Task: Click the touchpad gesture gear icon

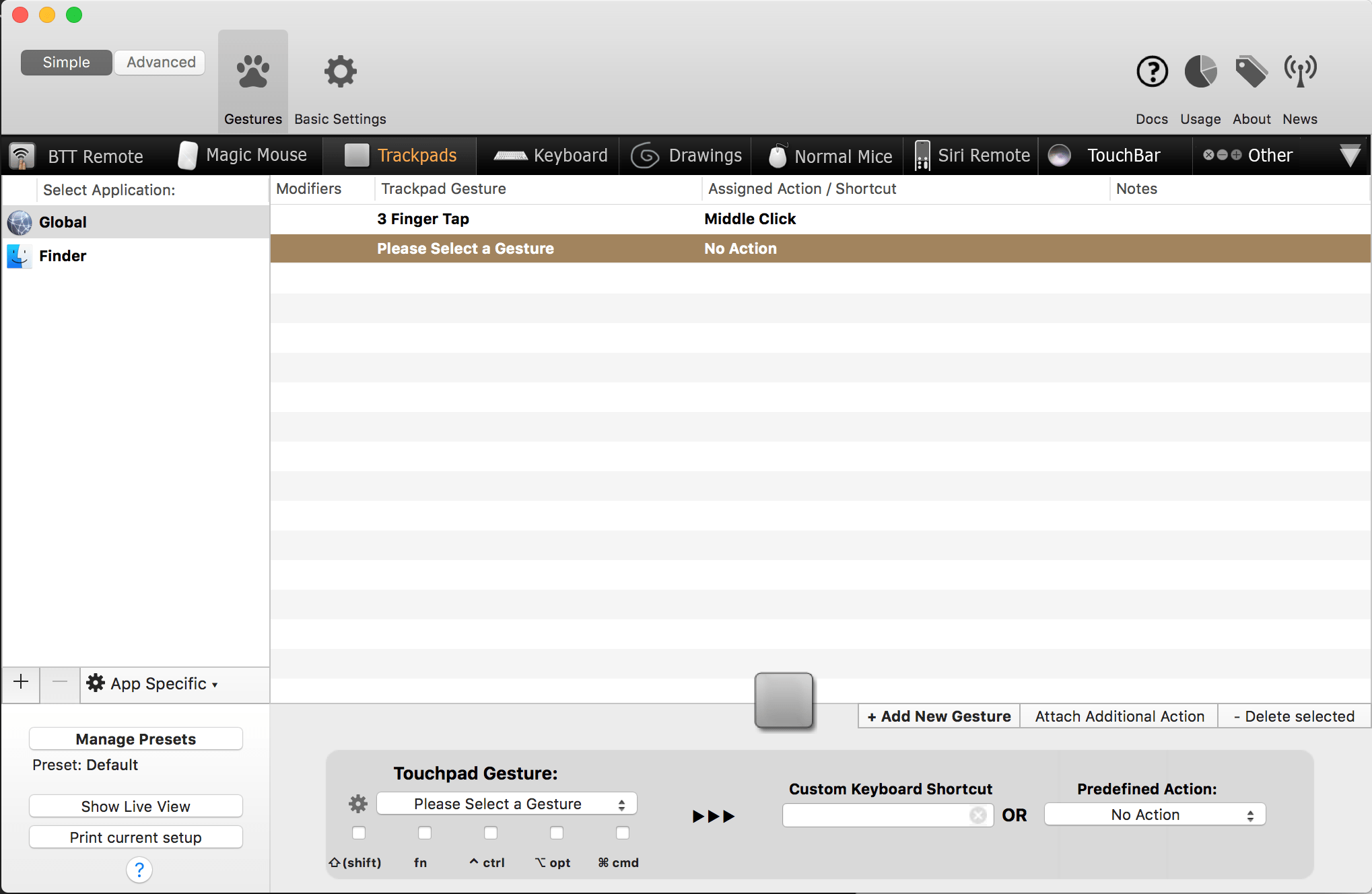Action: 358,803
